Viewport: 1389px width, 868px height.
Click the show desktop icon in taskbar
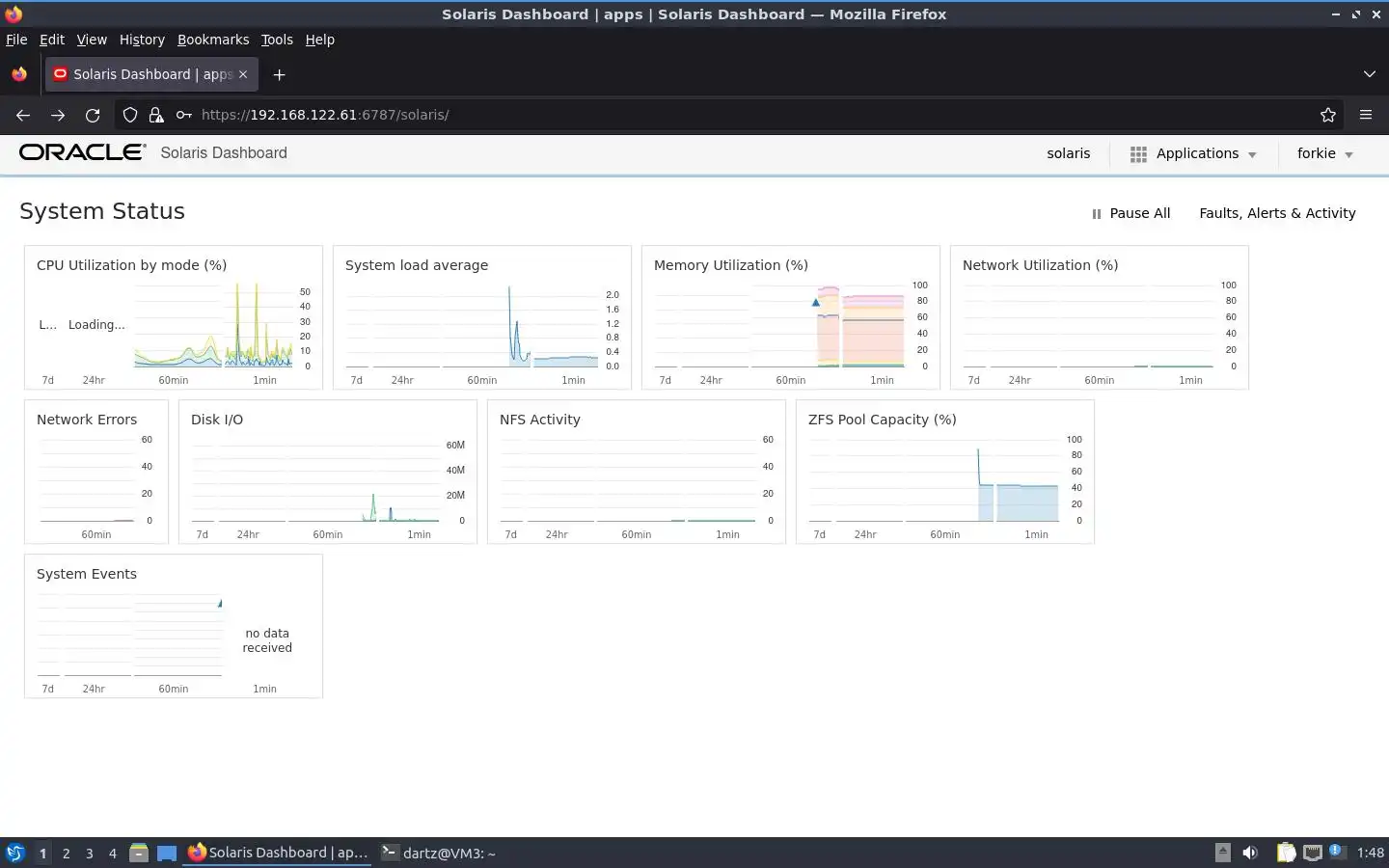click(167, 853)
